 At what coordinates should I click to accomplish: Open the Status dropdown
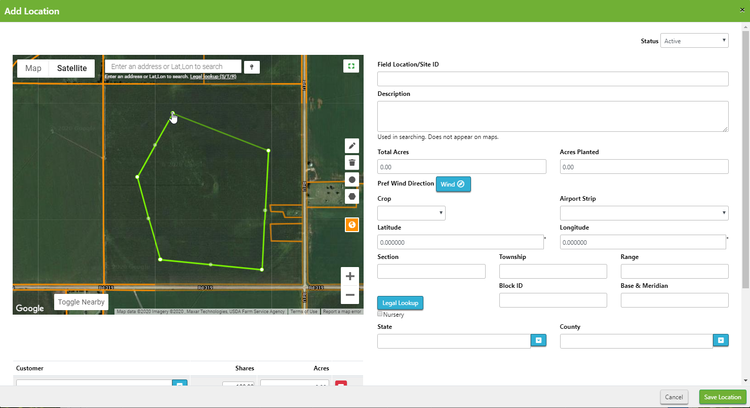pos(694,41)
